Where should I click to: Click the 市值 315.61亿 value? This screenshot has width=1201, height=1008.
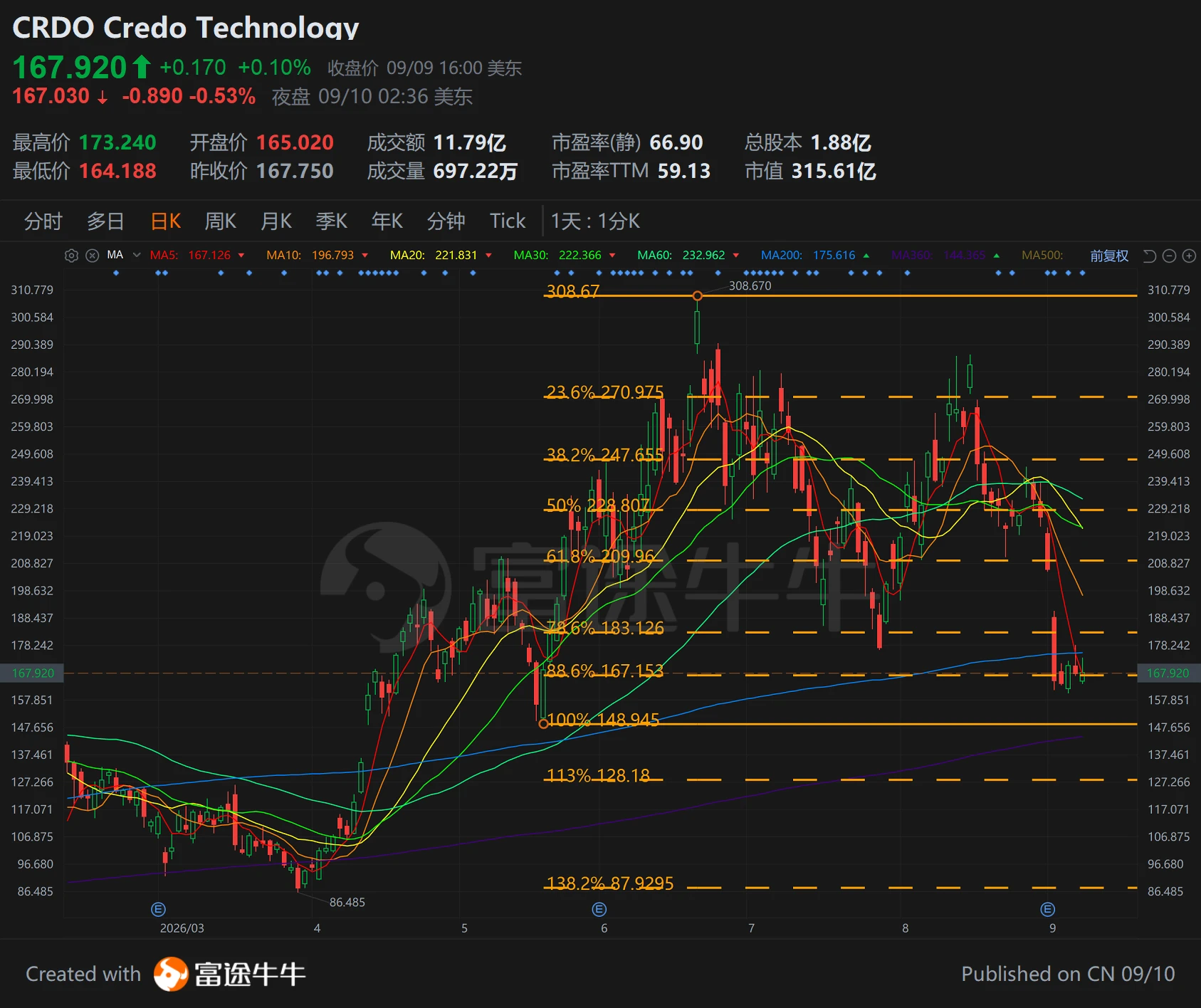pyautogui.click(x=834, y=171)
